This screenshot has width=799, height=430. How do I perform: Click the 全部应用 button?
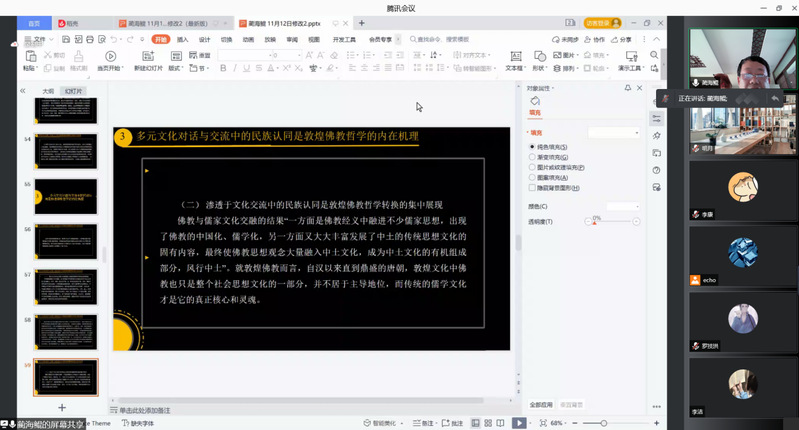click(x=541, y=404)
